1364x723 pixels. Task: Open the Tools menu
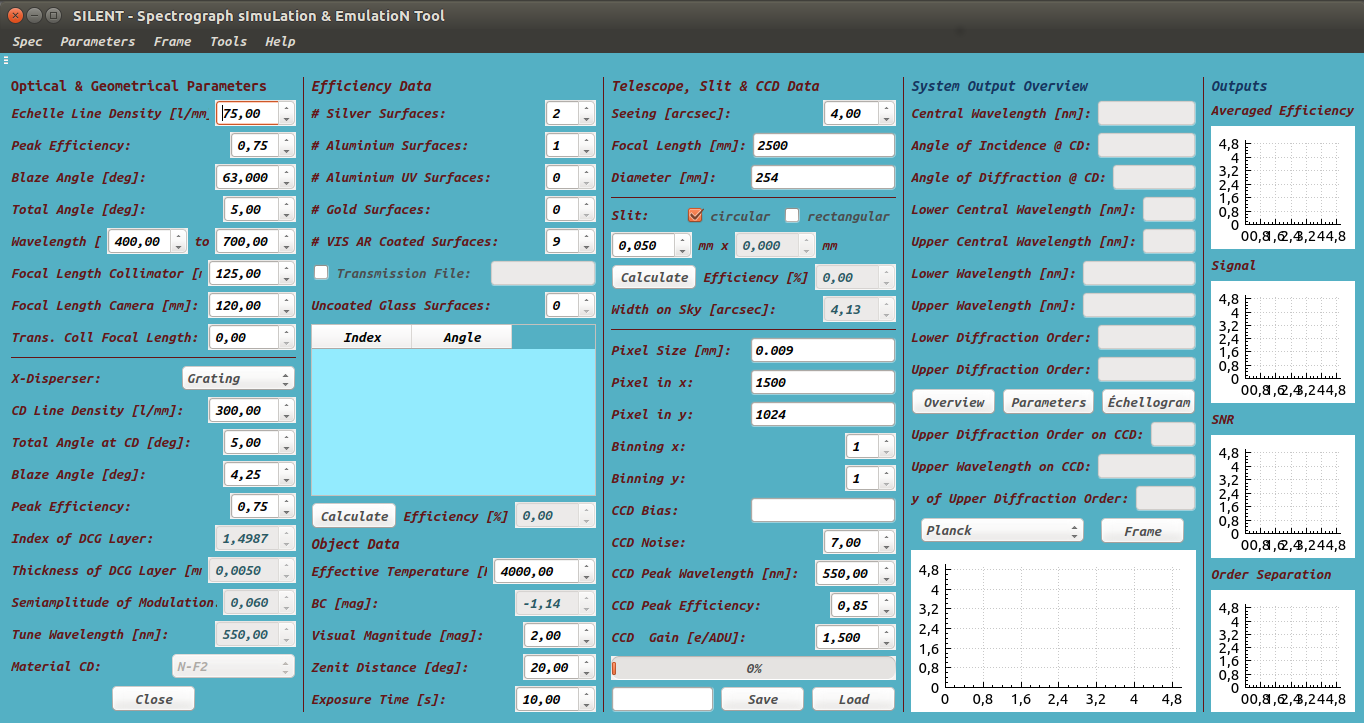click(228, 41)
